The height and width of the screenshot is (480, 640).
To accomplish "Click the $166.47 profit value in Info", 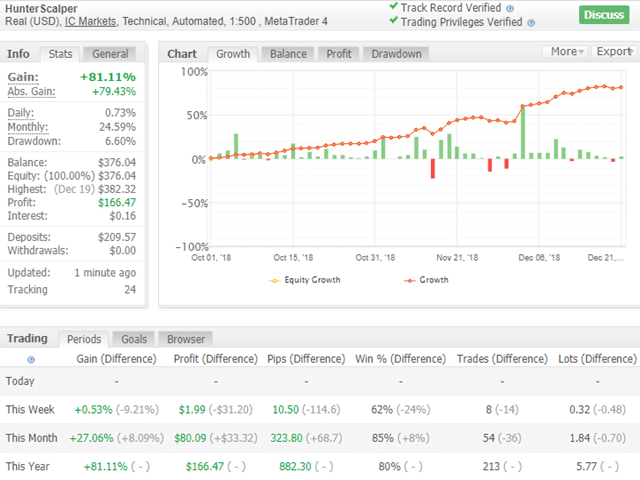I will [117, 202].
